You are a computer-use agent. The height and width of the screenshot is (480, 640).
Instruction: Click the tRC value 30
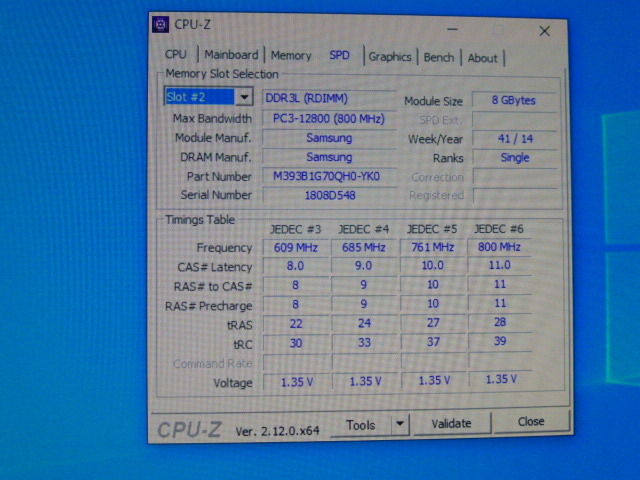click(296, 343)
